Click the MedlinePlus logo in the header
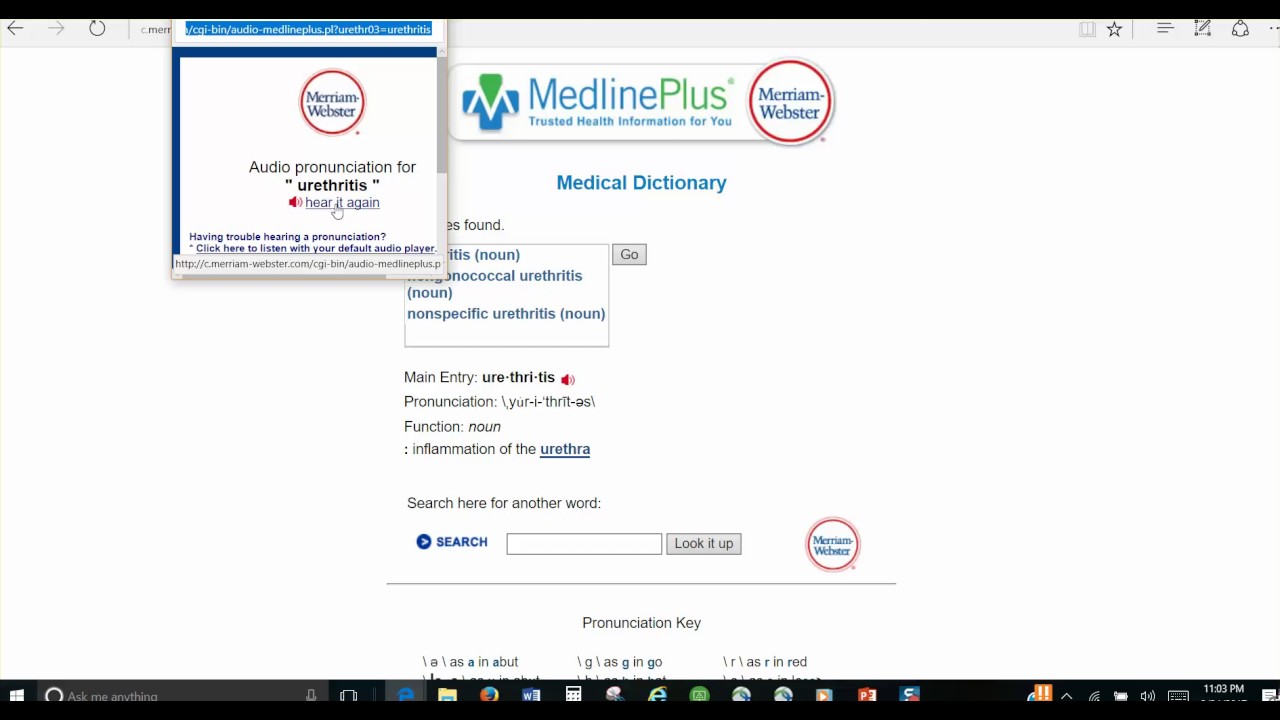Screen dimensions: 1280x720 [x=597, y=103]
